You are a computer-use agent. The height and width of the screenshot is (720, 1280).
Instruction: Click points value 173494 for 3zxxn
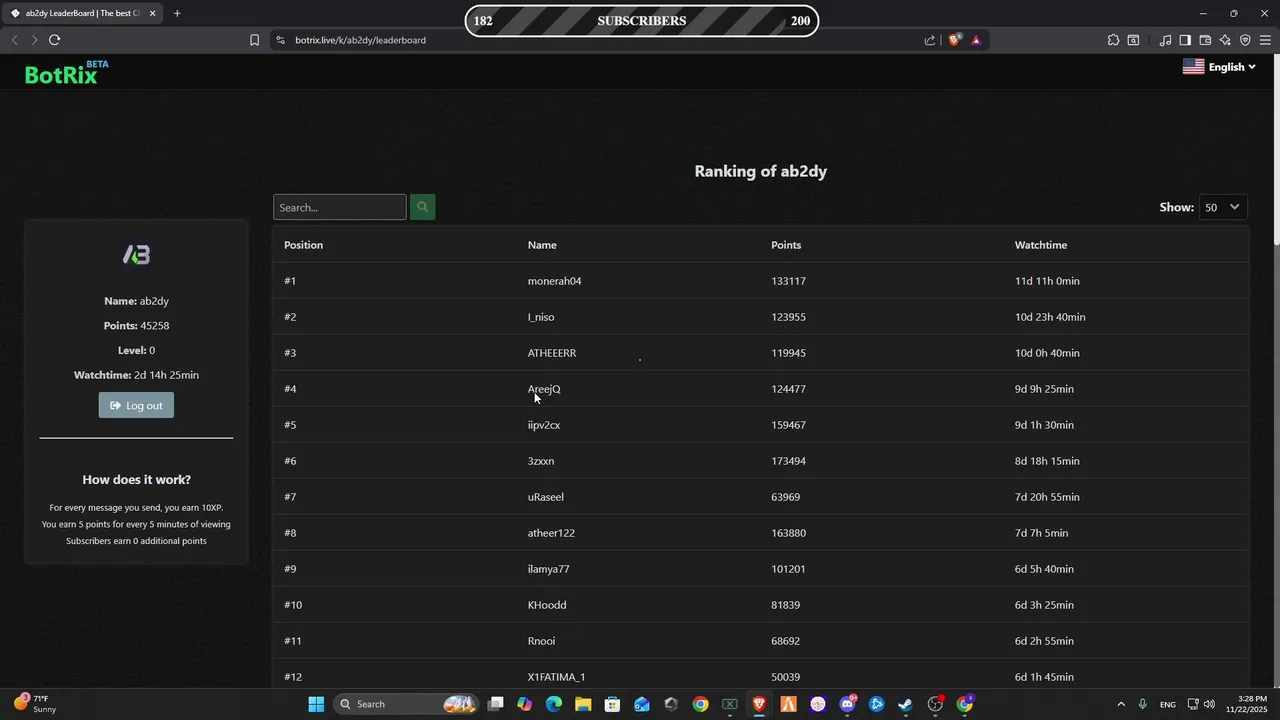click(x=788, y=461)
